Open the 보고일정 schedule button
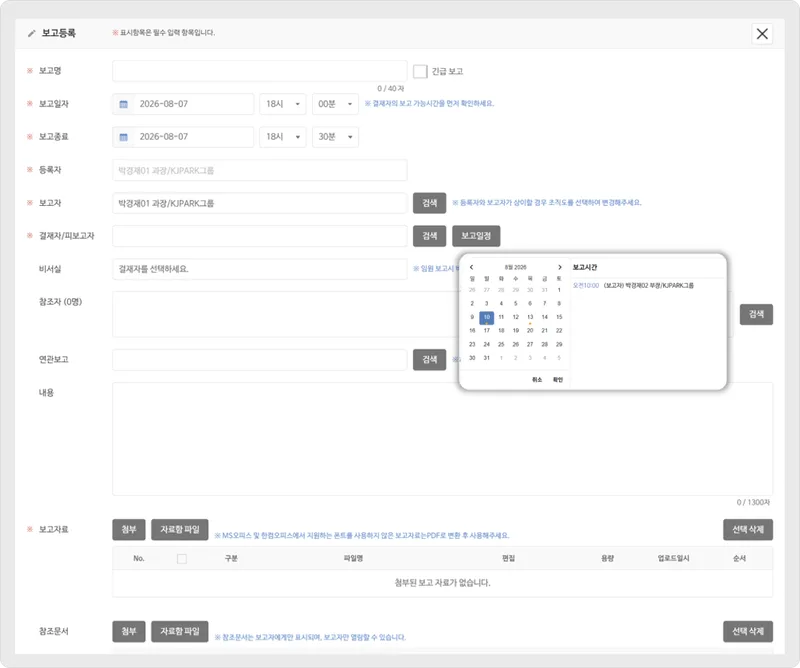The width and height of the screenshot is (800, 668). [x=476, y=236]
